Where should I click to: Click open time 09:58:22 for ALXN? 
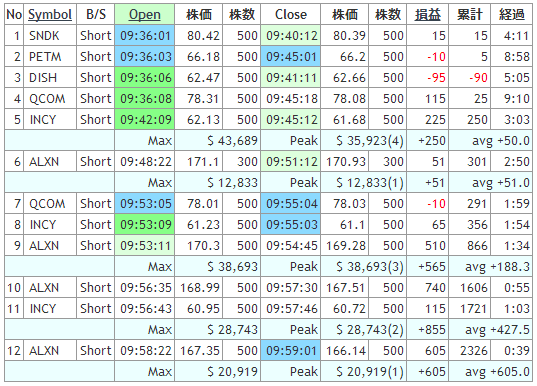[x=145, y=351]
